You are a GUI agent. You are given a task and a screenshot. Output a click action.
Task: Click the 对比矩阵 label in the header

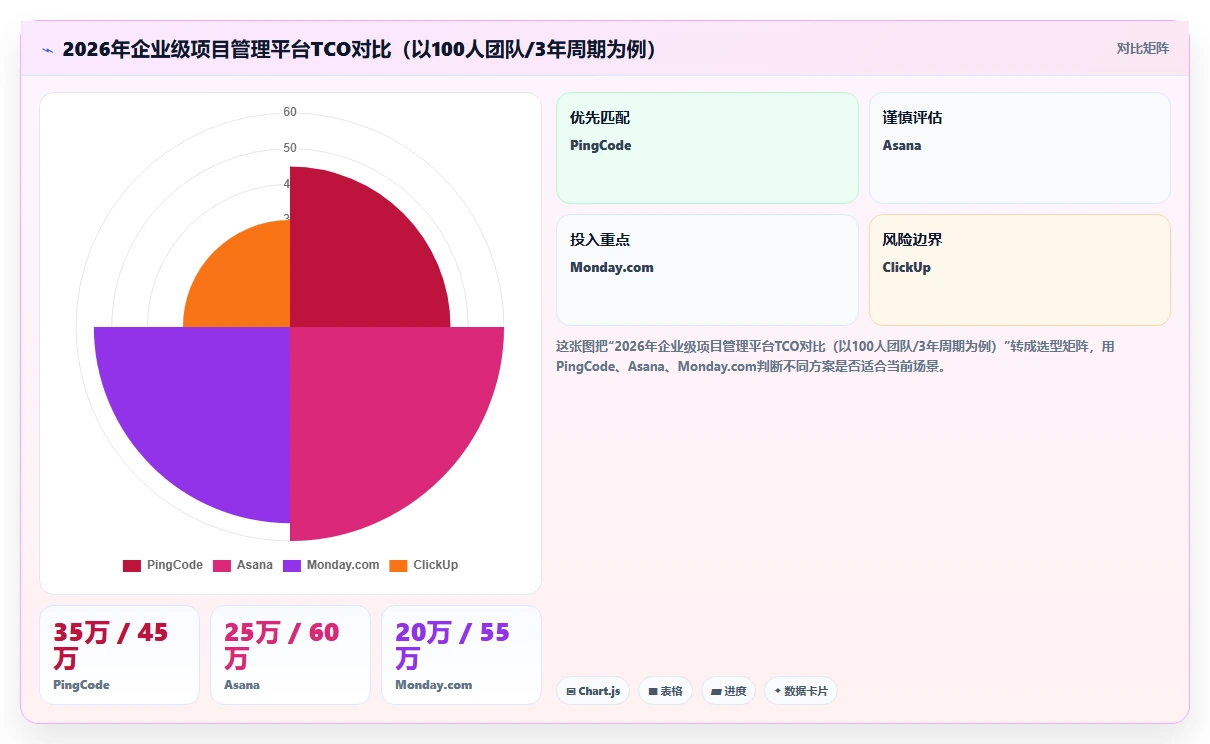tap(1143, 48)
